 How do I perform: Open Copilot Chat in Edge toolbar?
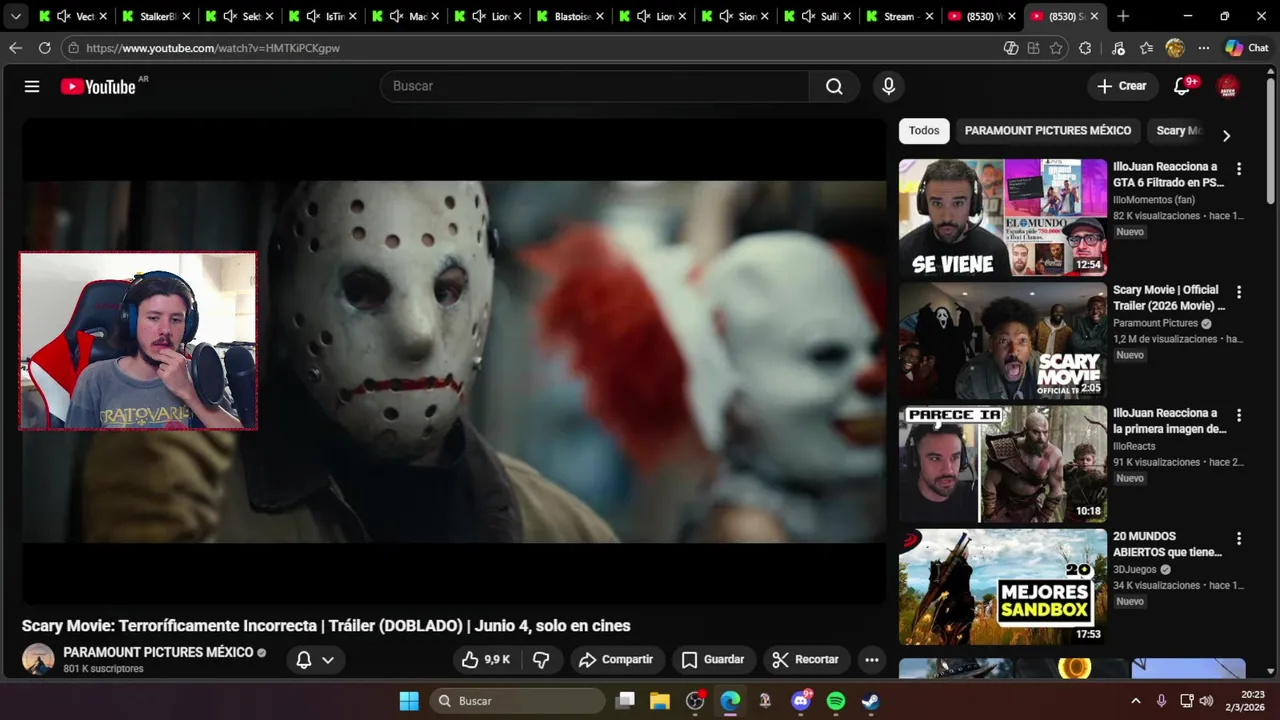(x=1247, y=48)
